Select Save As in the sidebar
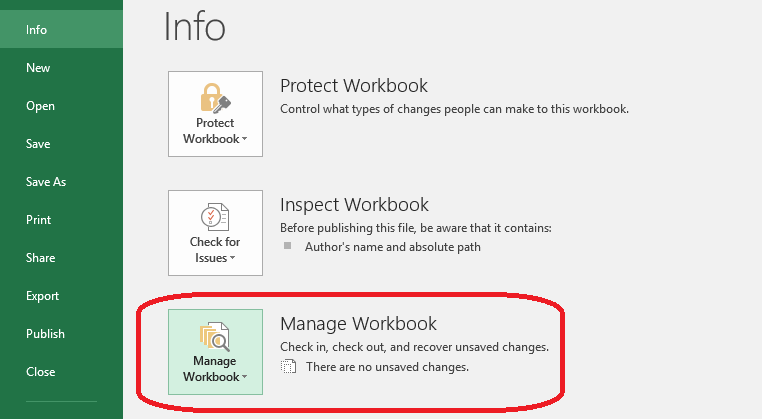Image resolution: width=762 pixels, height=419 pixels. [x=46, y=182]
